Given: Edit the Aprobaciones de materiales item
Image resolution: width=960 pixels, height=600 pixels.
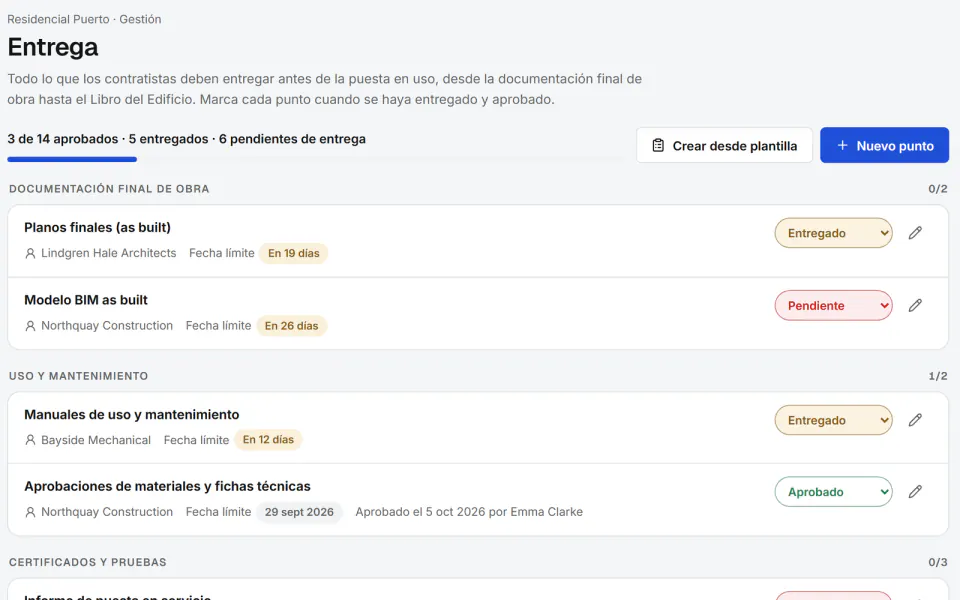Looking at the screenshot, I should pos(915,492).
